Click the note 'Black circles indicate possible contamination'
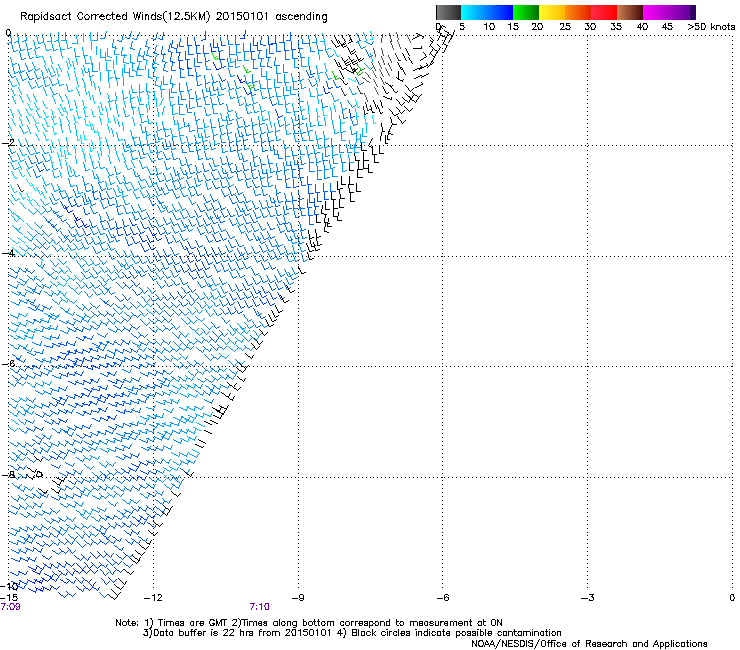 coord(456,633)
